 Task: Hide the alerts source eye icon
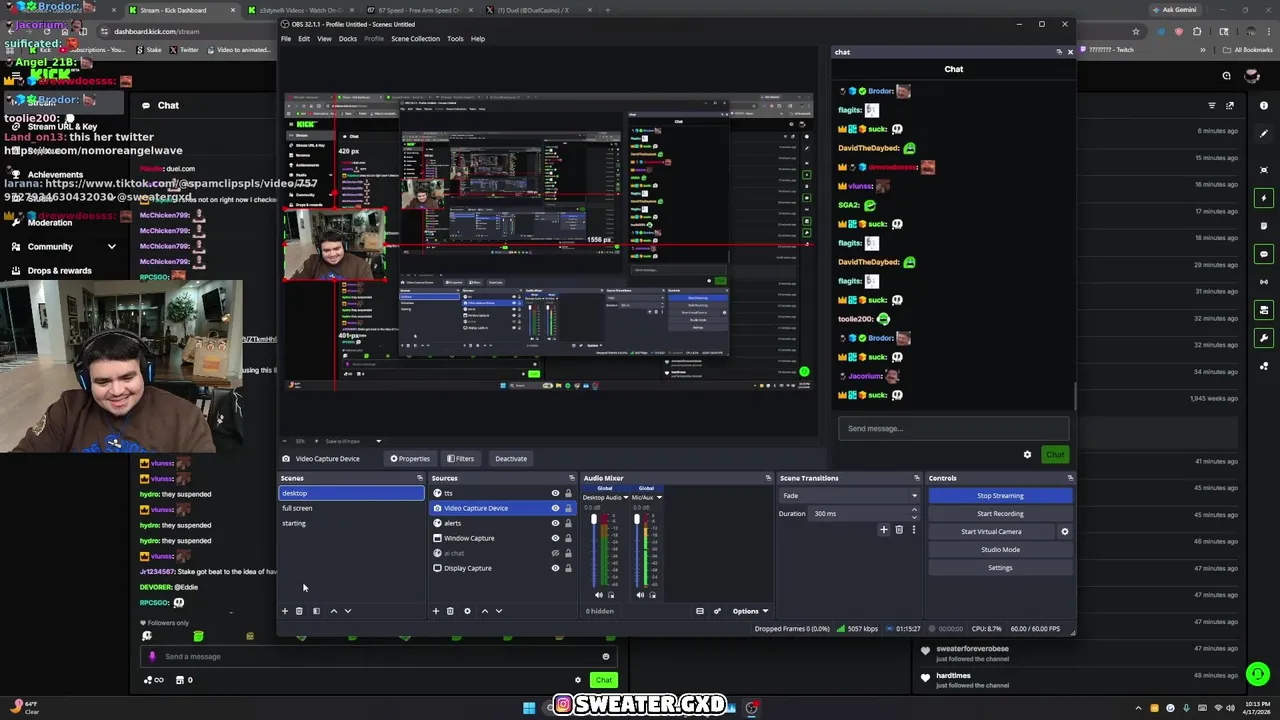tap(555, 523)
